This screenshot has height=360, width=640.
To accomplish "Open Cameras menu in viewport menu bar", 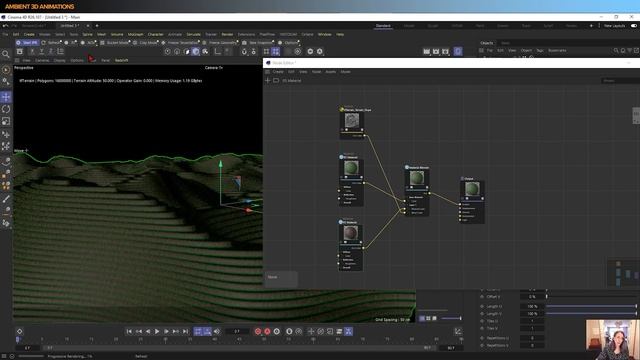I will point(42,60).
